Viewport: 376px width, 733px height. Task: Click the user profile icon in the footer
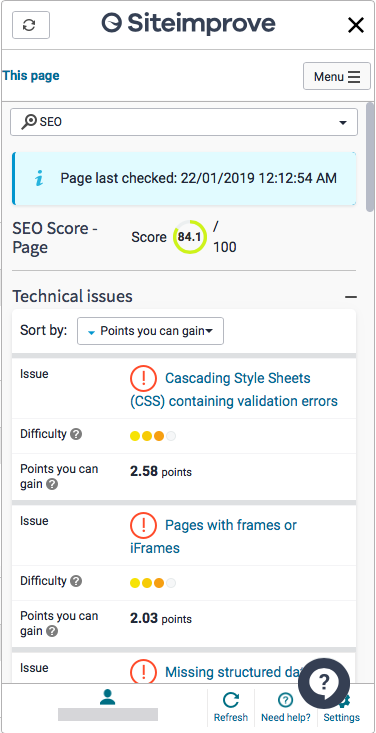108,697
